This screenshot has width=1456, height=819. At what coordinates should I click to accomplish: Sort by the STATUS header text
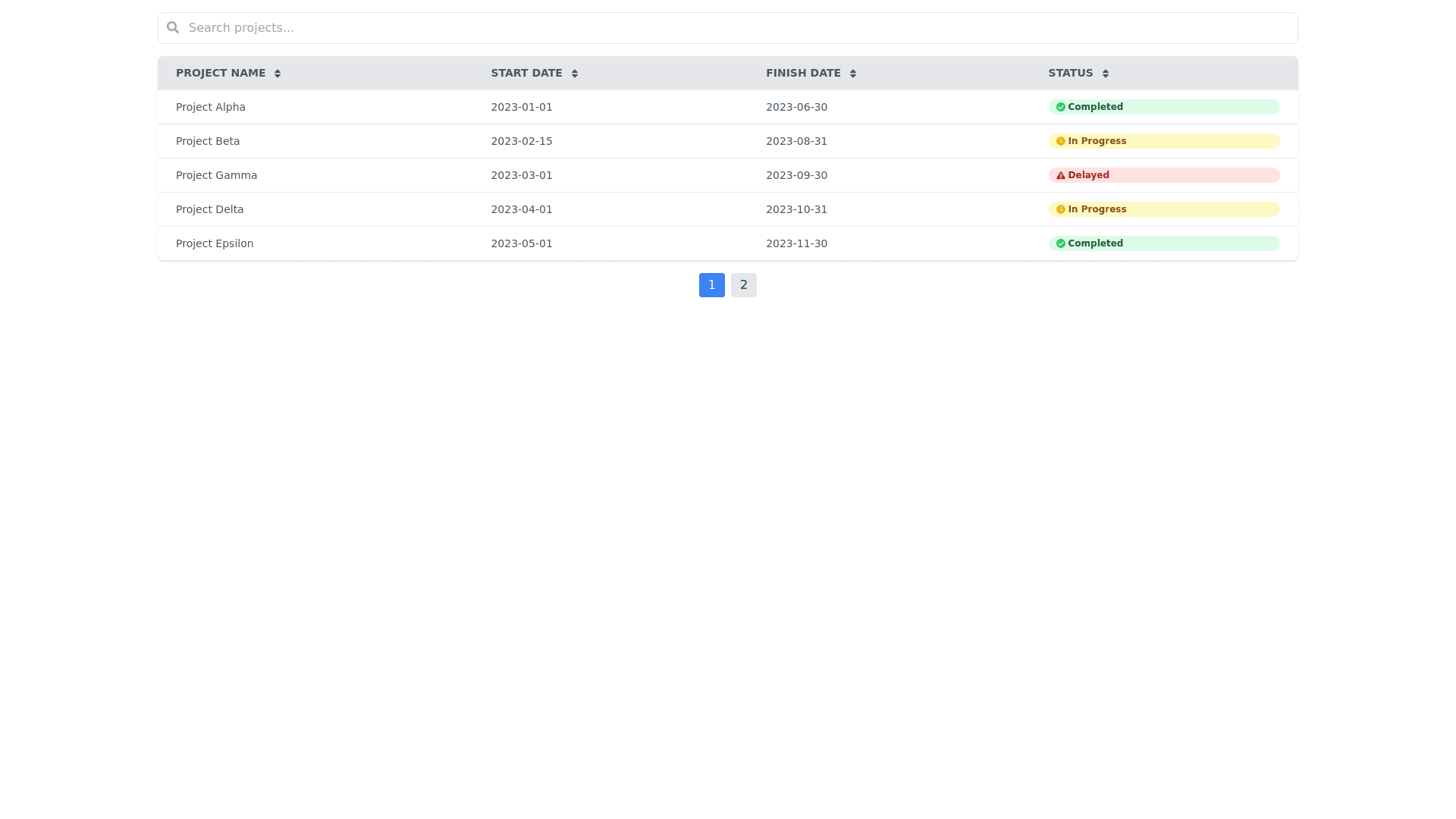[1070, 73]
